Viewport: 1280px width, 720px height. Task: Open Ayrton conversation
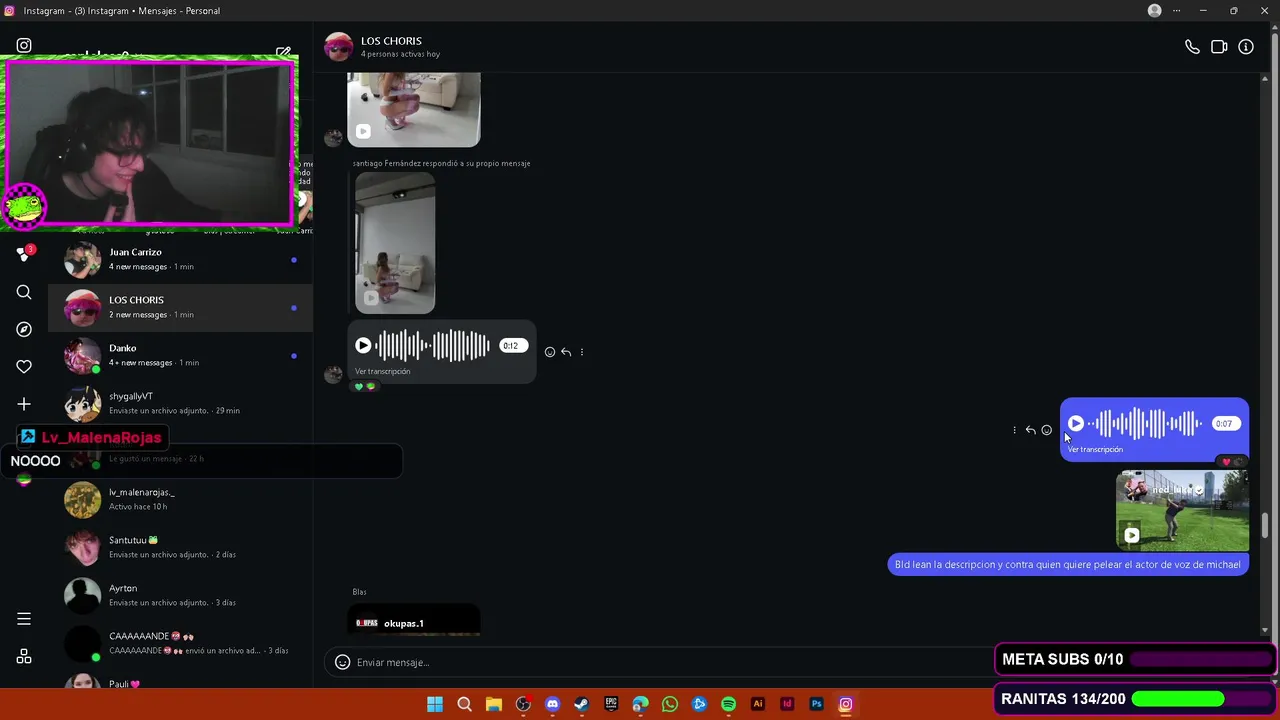click(180, 596)
